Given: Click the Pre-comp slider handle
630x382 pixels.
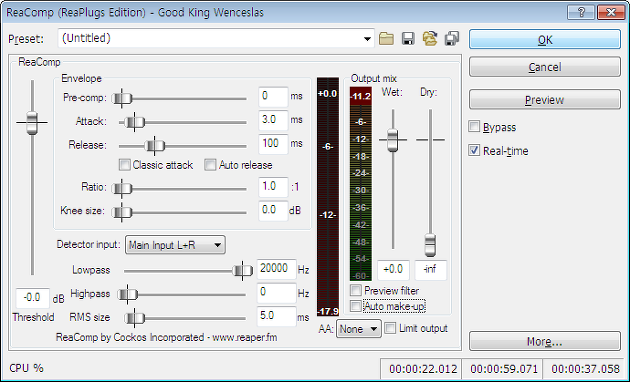Looking at the screenshot, I should [122, 98].
